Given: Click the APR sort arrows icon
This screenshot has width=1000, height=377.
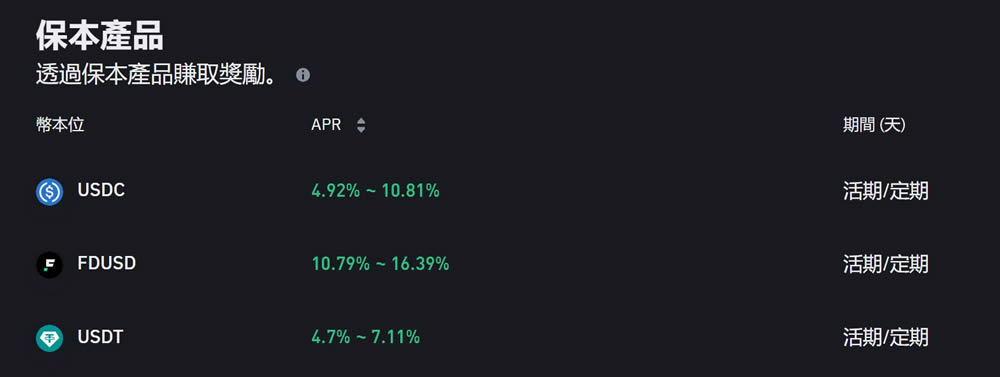Looking at the screenshot, I should pyautogui.click(x=361, y=125).
